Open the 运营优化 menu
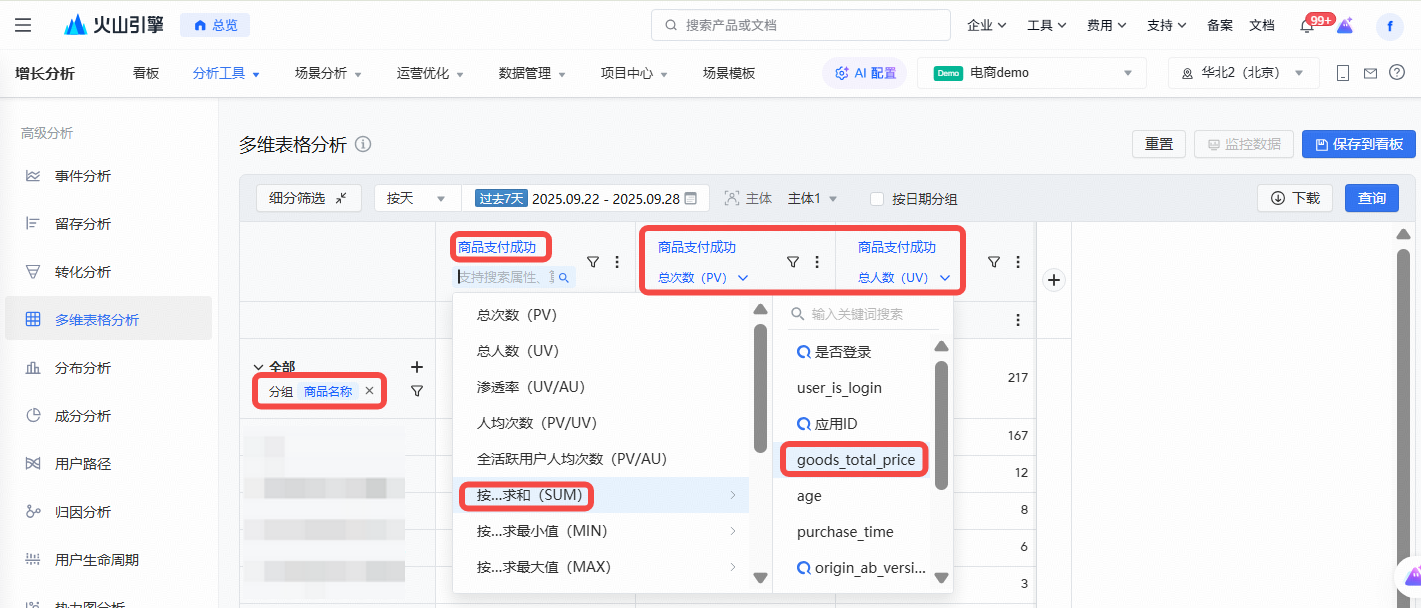The height and width of the screenshot is (608, 1421). point(430,73)
